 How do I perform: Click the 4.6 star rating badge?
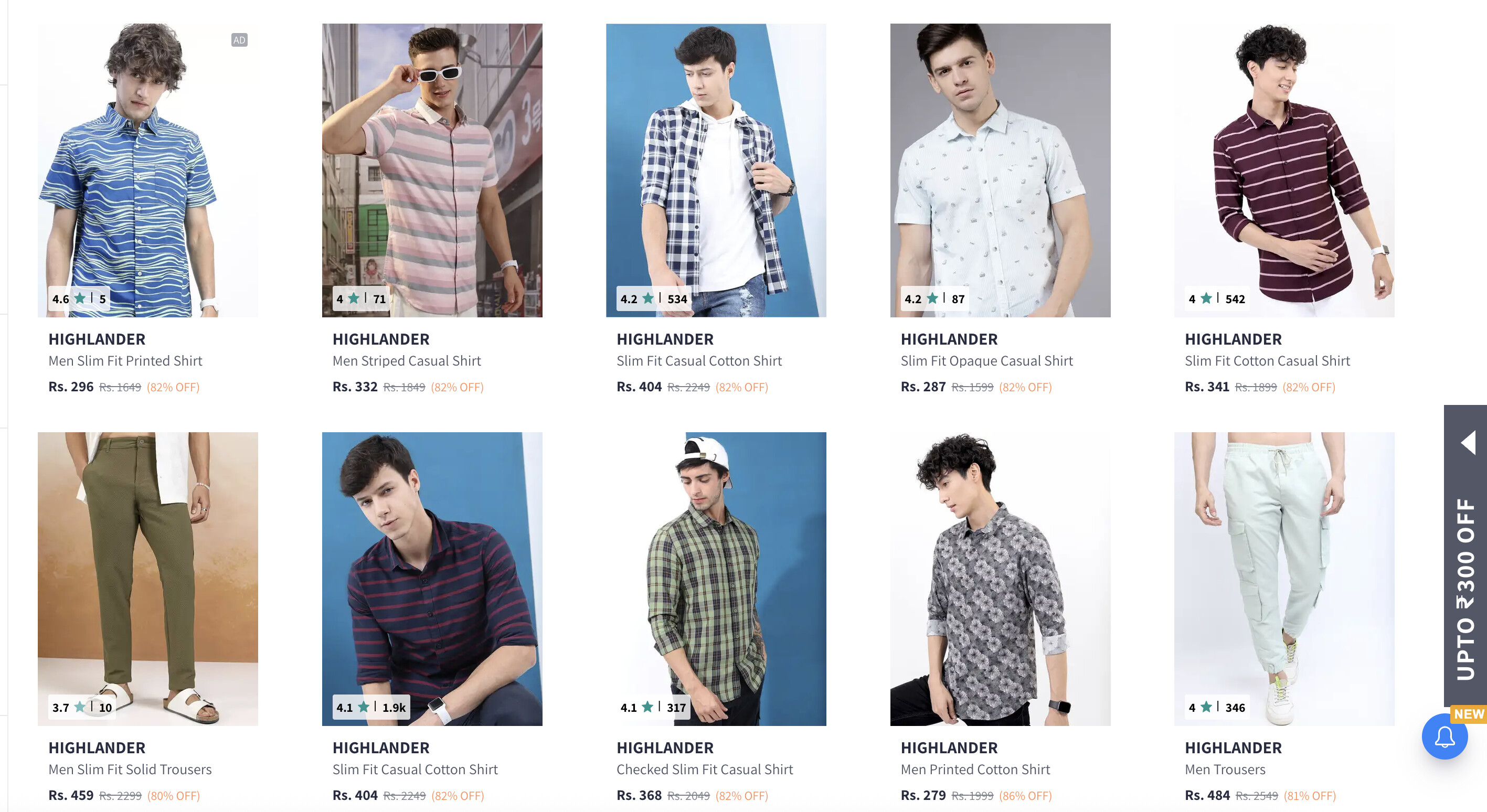[79, 299]
